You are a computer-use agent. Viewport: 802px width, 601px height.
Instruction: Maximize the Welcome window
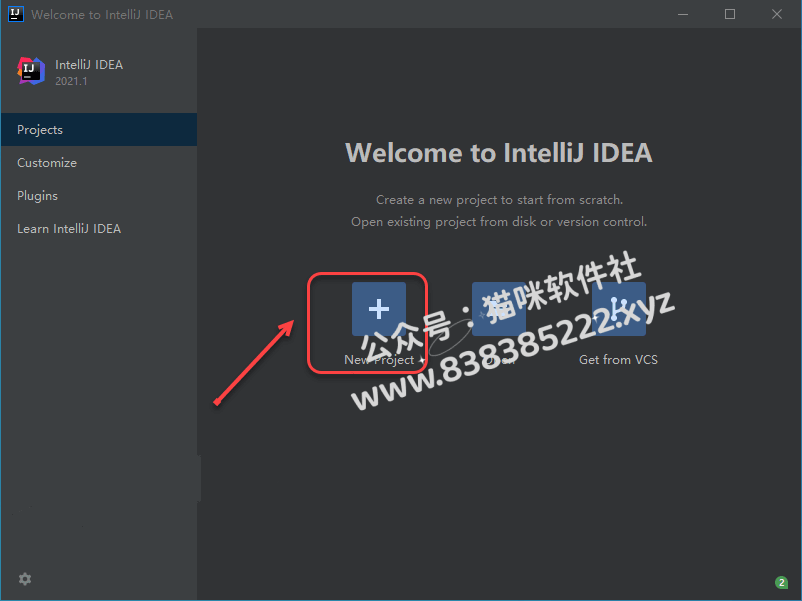pos(730,14)
